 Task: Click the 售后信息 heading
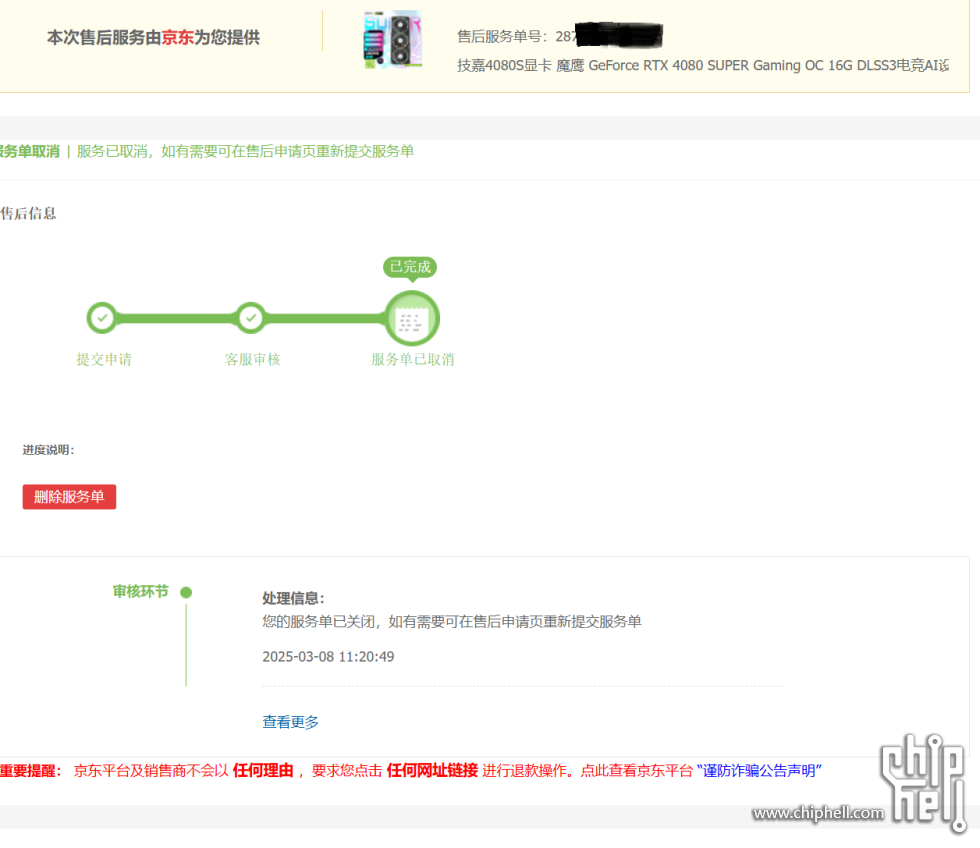pyautogui.click(x=28, y=214)
